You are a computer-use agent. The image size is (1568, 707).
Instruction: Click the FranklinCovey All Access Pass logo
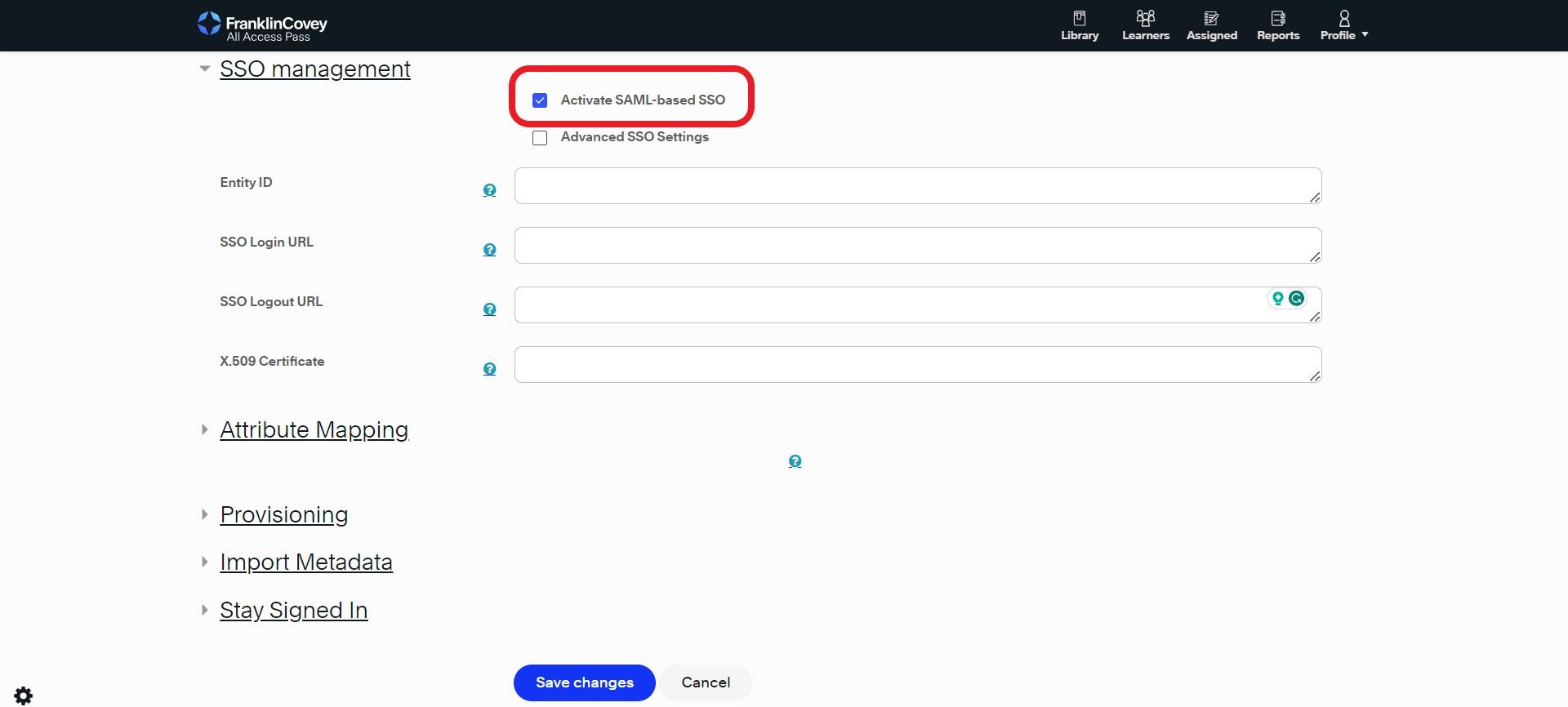262,26
